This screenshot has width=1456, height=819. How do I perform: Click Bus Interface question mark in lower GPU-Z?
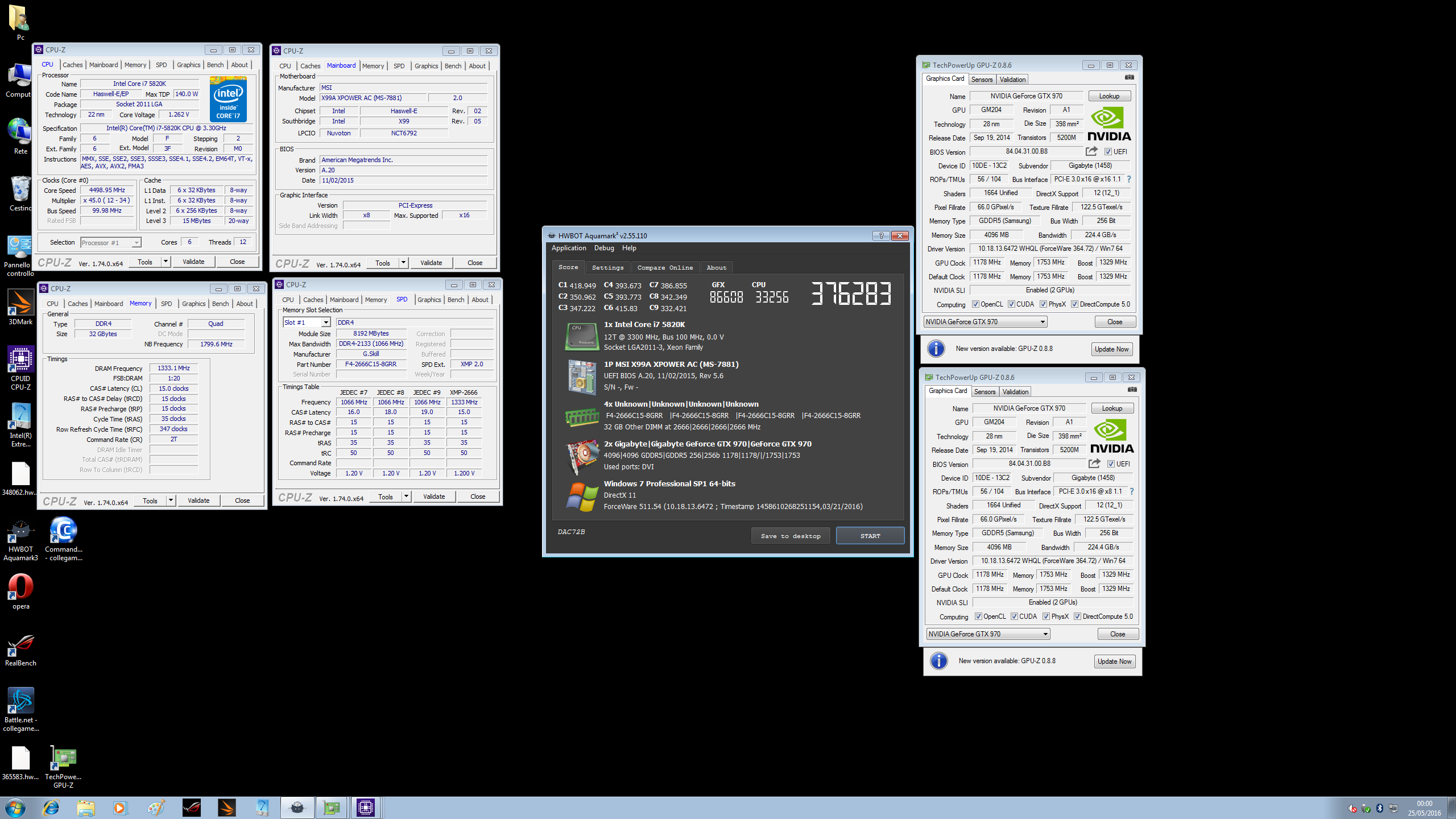click(x=1132, y=491)
